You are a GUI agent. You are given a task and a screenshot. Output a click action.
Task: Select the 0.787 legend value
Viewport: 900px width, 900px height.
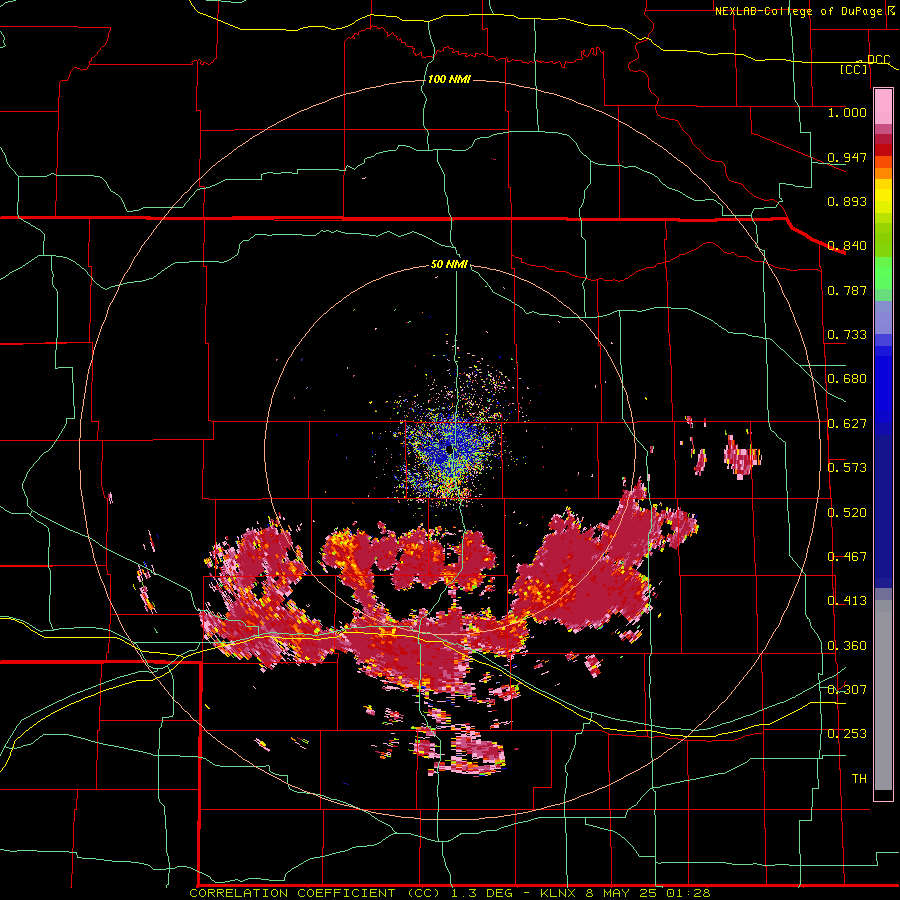(x=847, y=290)
